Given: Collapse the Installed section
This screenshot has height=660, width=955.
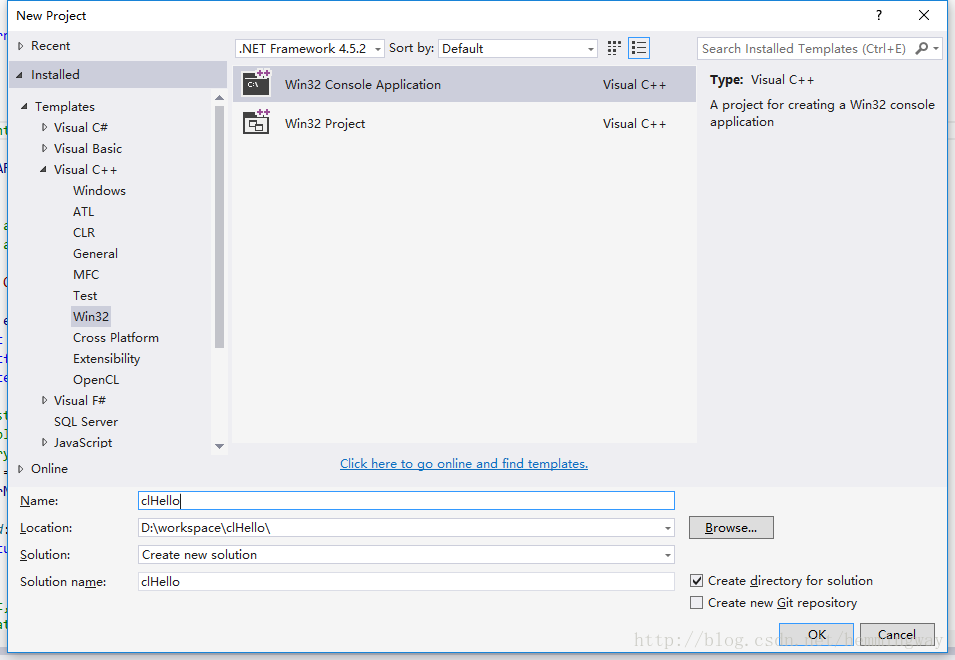Looking at the screenshot, I should (x=19, y=75).
